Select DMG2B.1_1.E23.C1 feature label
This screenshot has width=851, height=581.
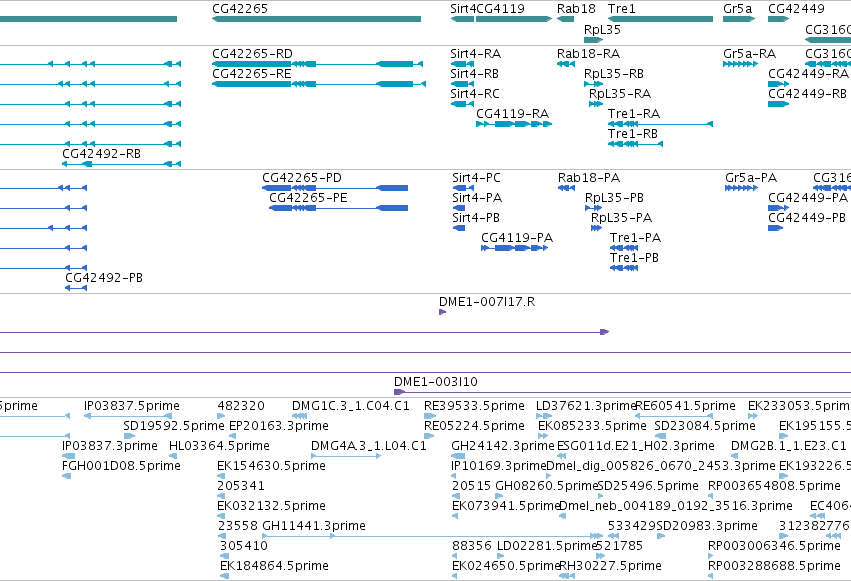click(789, 446)
